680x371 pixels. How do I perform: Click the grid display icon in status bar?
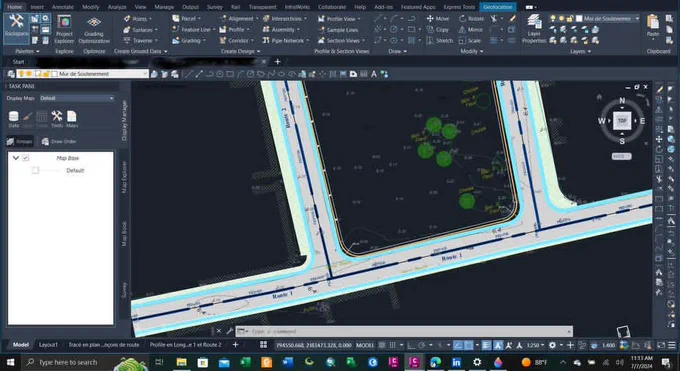(382, 345)
